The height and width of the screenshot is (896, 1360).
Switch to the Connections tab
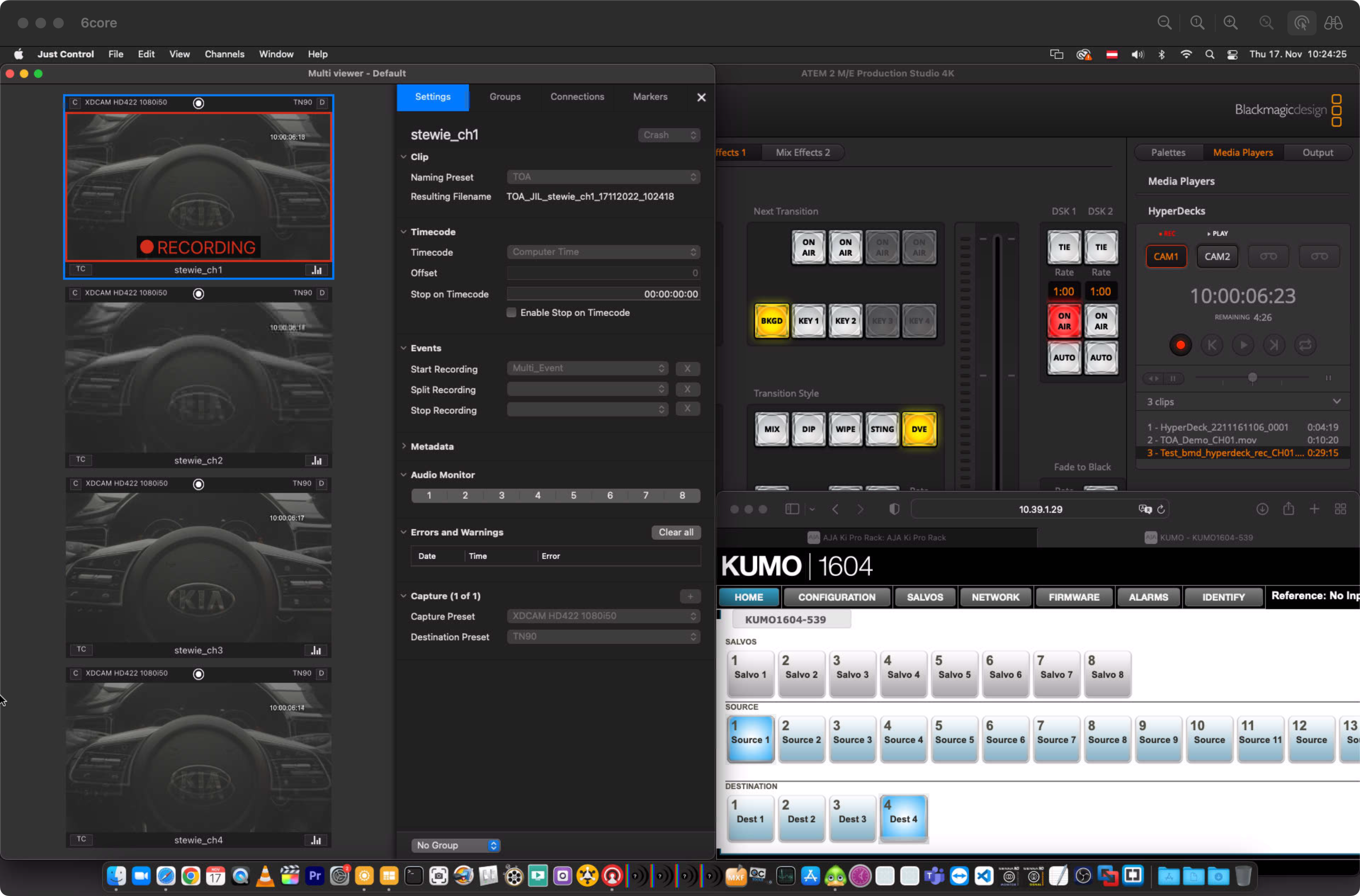576,97
